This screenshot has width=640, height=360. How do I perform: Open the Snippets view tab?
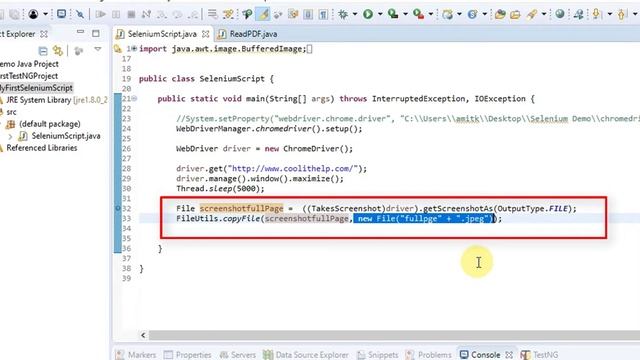coord(378,355)
